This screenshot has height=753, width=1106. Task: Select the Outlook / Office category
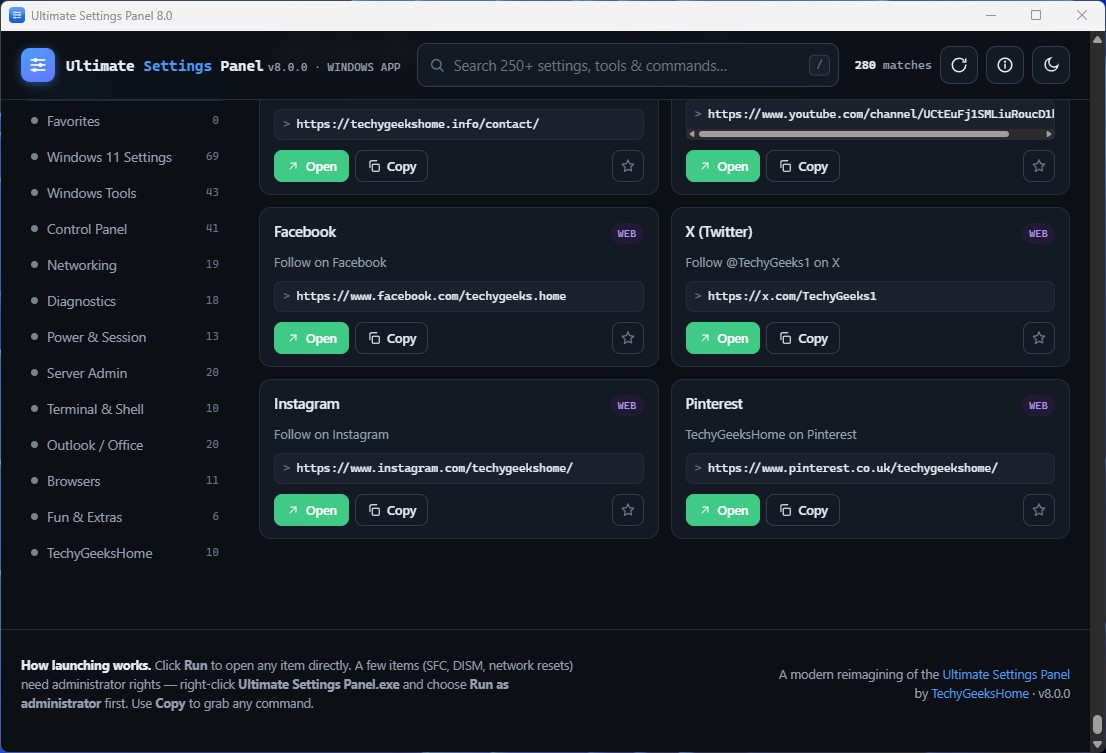pos(125,444)
